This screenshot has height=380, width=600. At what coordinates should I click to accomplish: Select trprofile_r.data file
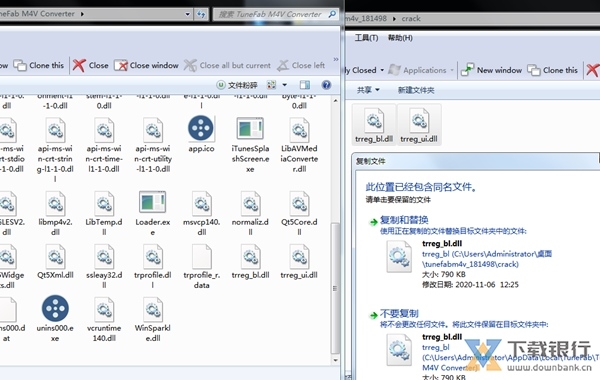coord(202,266)
